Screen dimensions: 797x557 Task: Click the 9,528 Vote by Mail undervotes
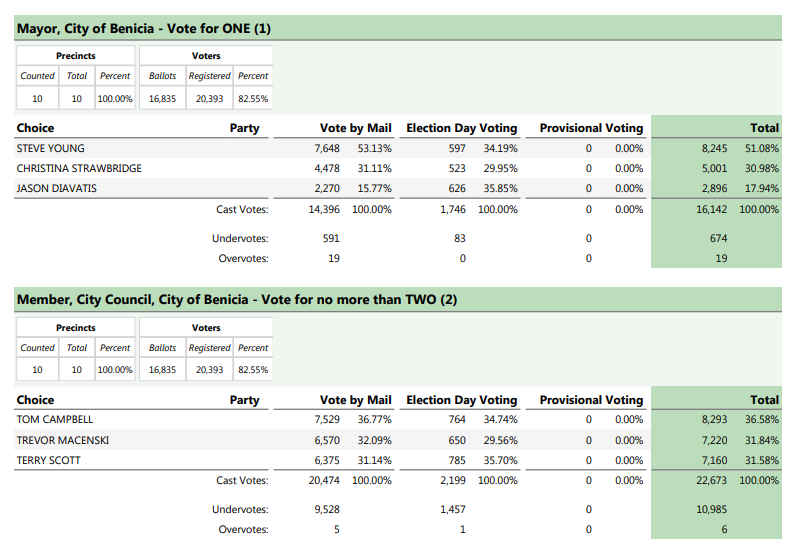pyautogui.click(x=327, y=510)
